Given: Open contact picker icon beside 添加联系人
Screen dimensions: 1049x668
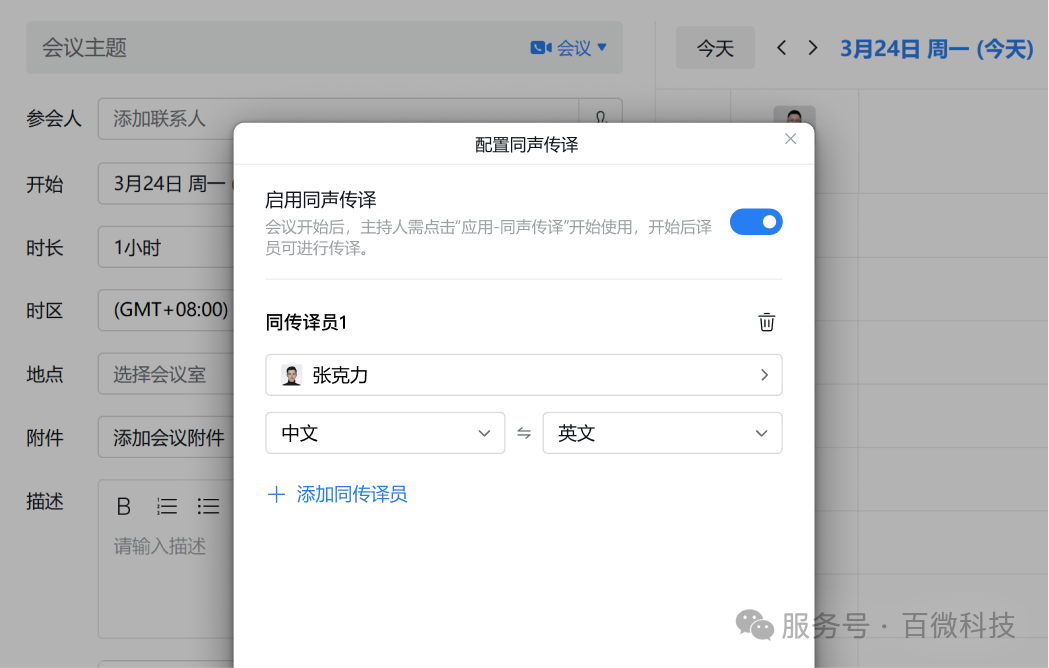Looking at the screenshot, I should coord(601,118).
